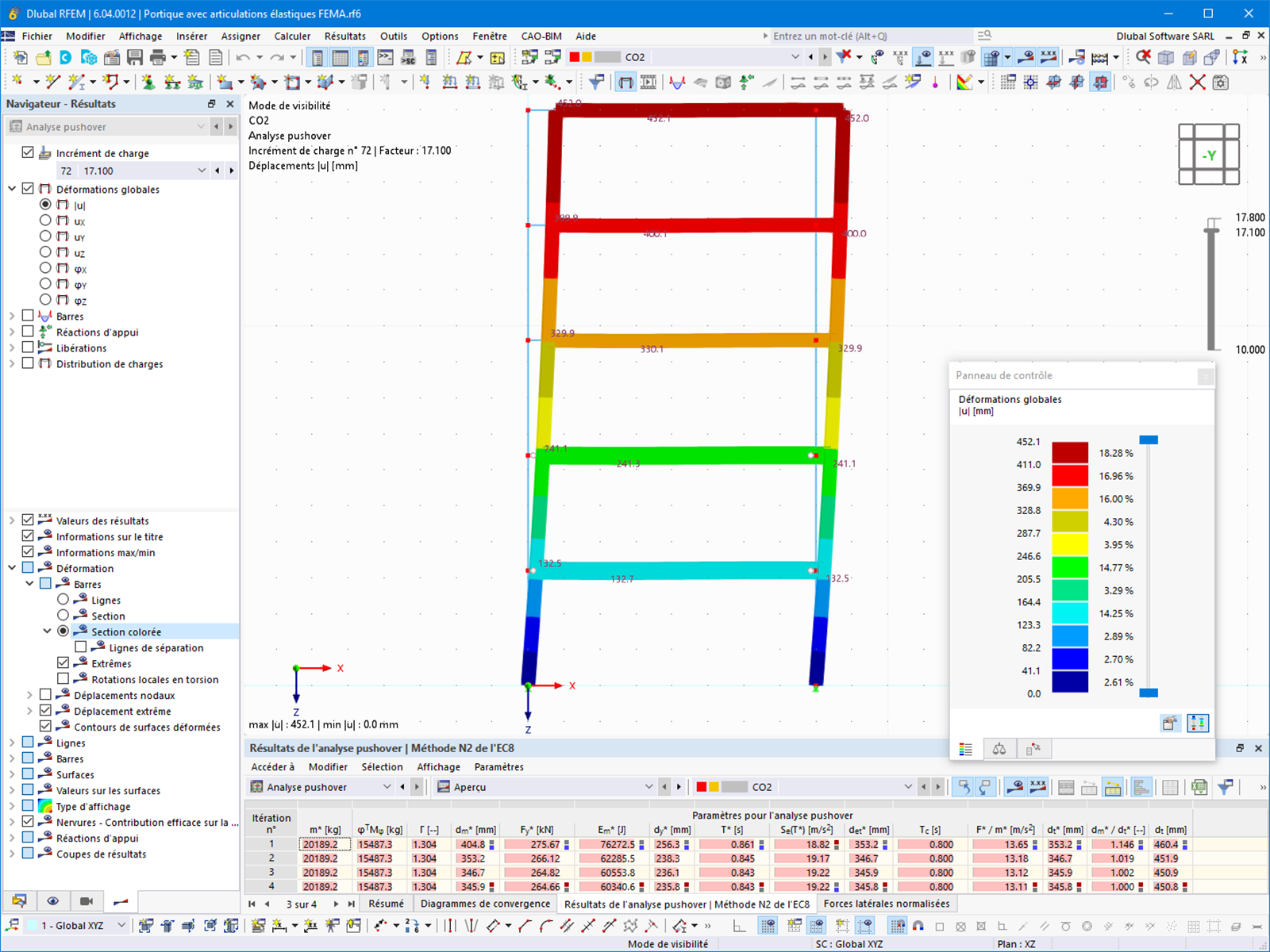Select the φY rotation radio button

[x=45, y=284]
